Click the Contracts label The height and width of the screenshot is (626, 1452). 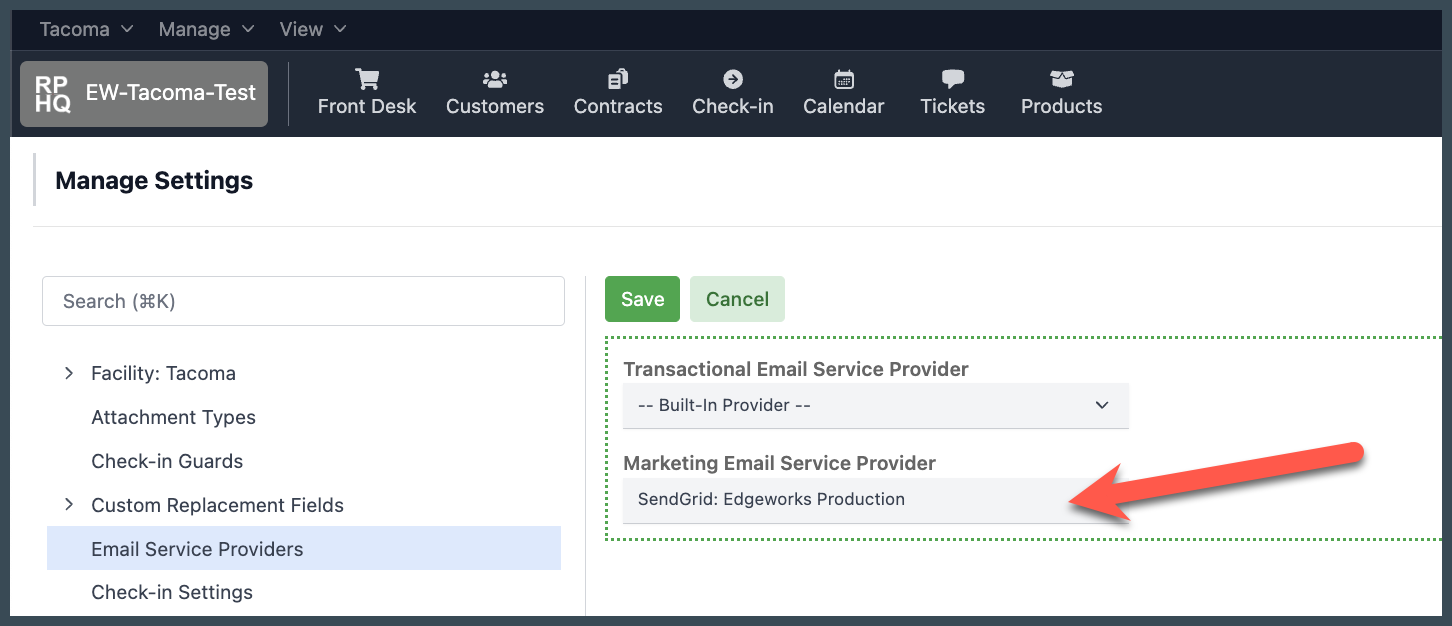click(x=618, y=106)
